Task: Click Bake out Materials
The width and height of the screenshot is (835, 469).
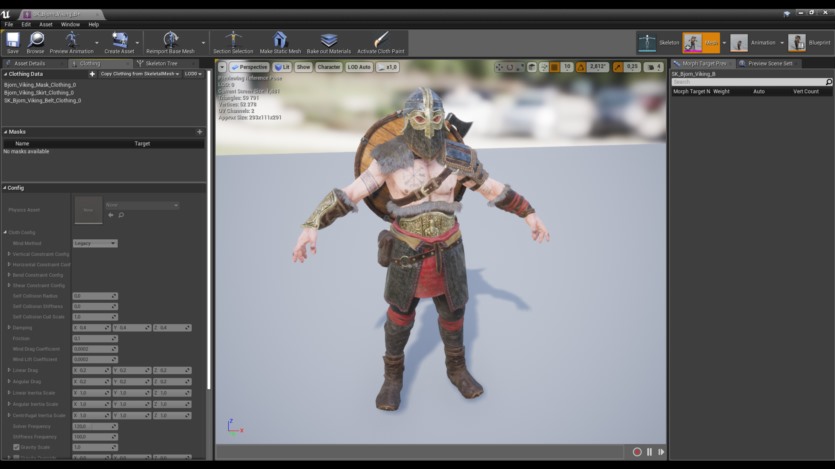Action: pos(329,43)
